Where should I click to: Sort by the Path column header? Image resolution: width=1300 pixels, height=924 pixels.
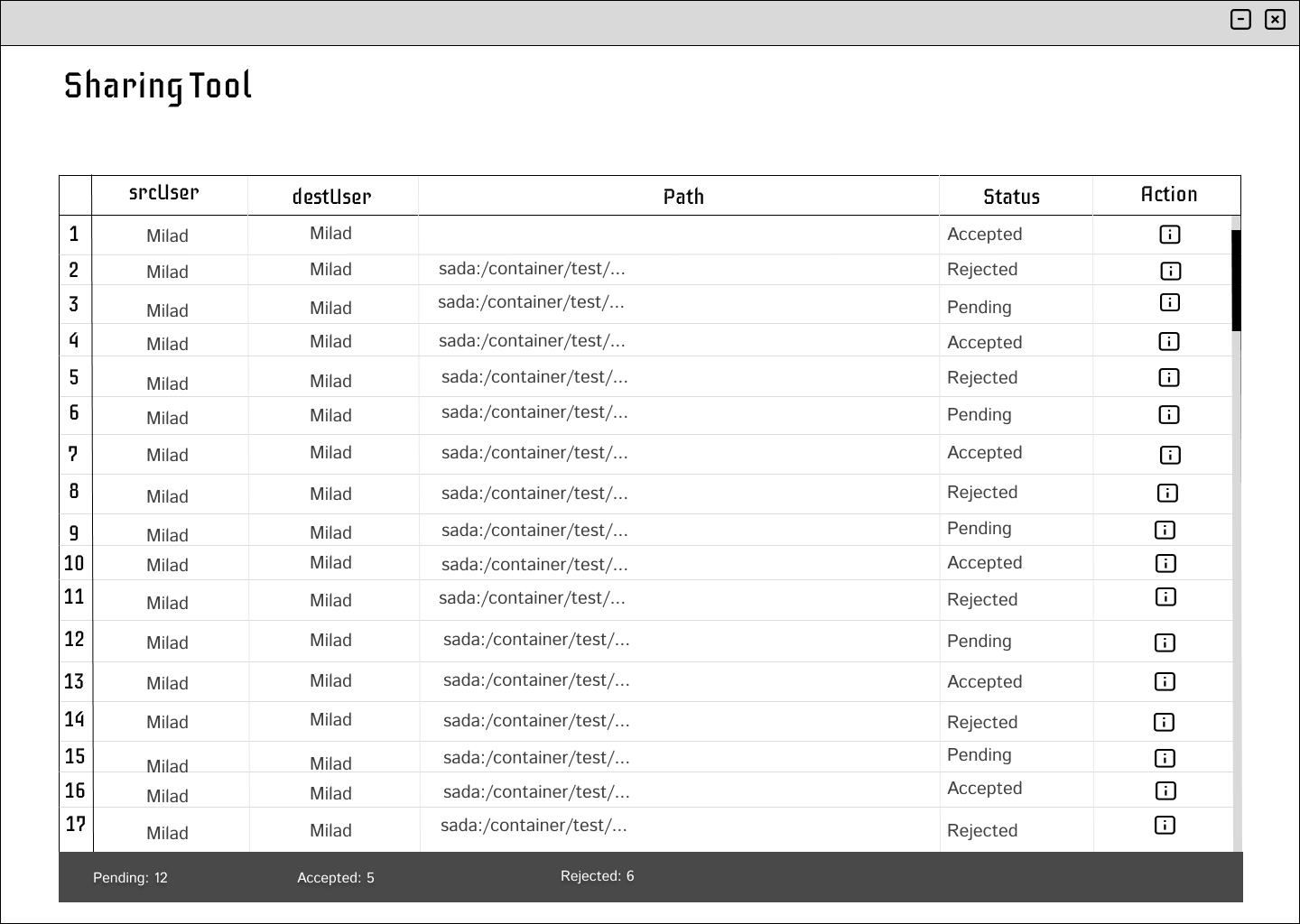click(683, 197)
